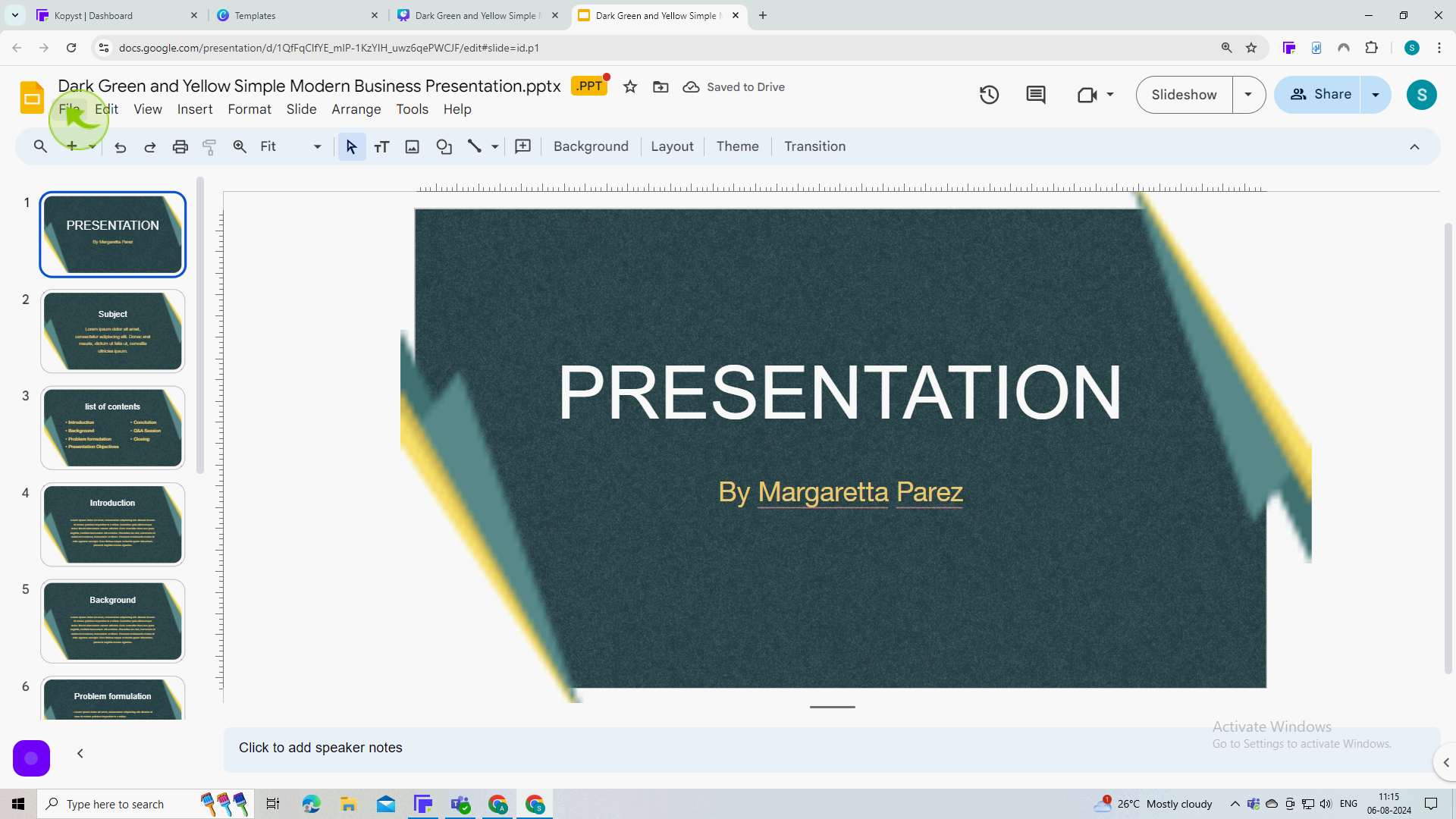The height and width of the screenshot is (819, 1456).
Task: Zoom the page with browser magnifier
Action: click(1226, 48)
